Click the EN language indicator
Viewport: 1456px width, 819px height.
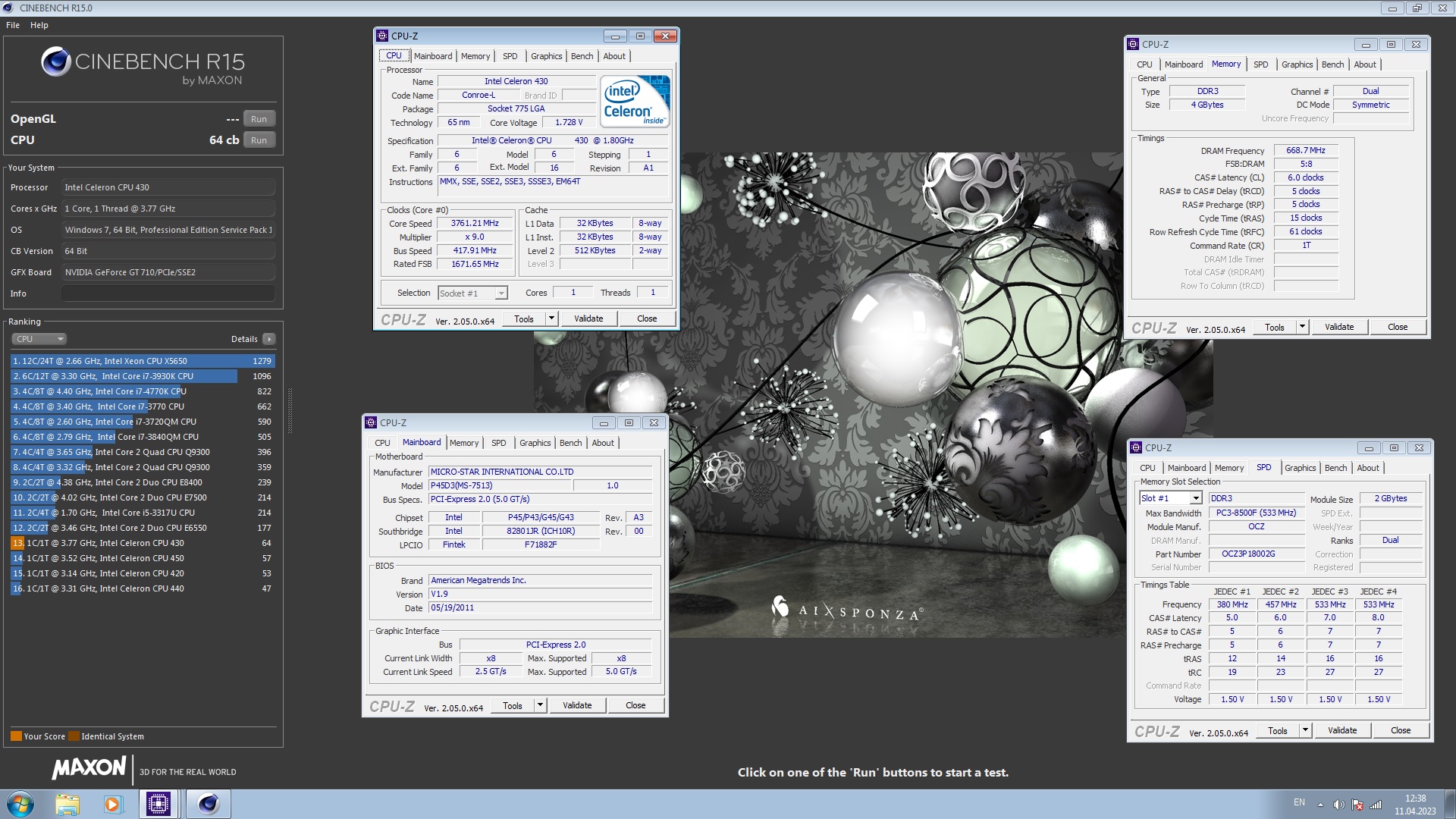tap(1299, 802)
